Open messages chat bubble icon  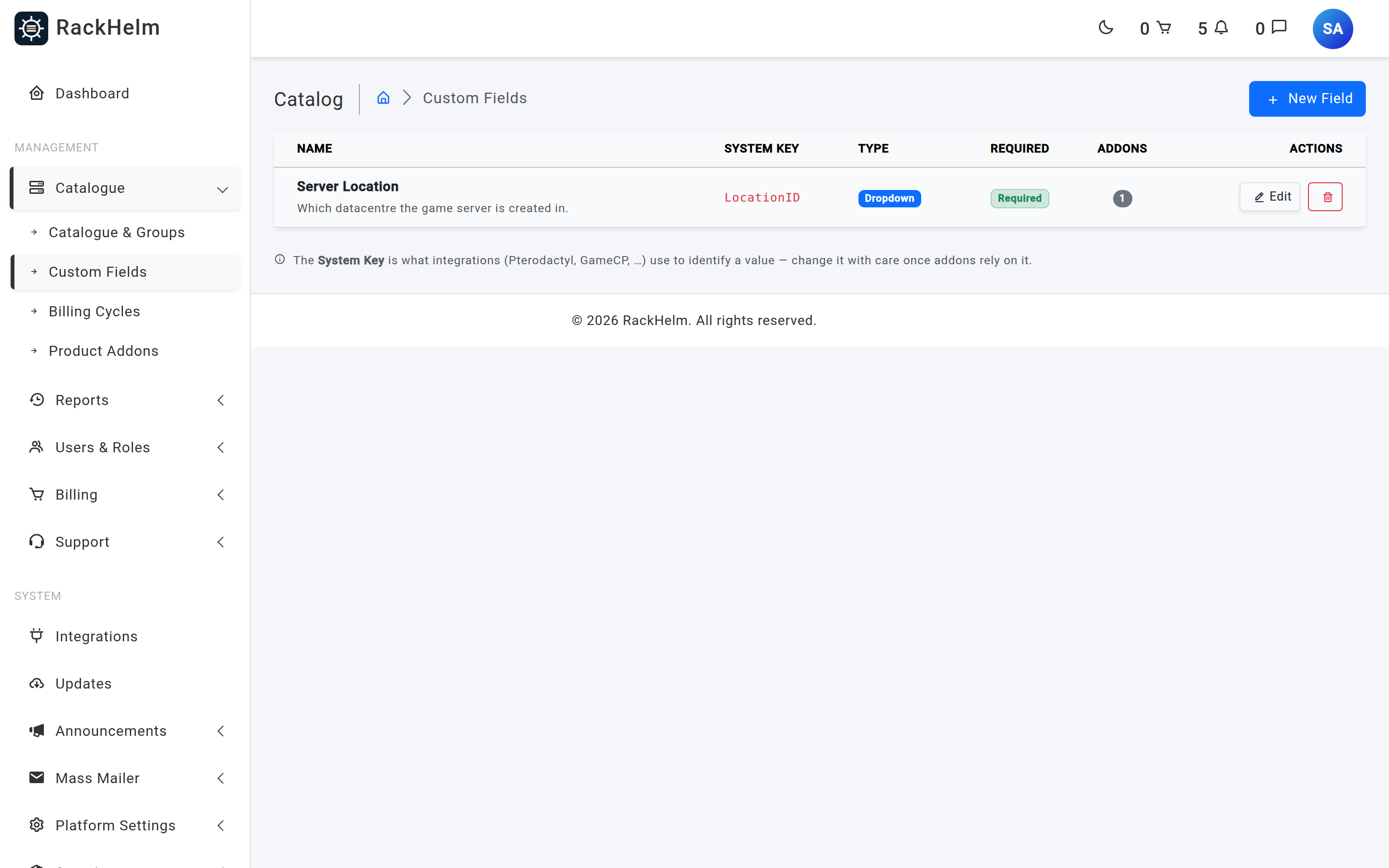[1279, 27]
